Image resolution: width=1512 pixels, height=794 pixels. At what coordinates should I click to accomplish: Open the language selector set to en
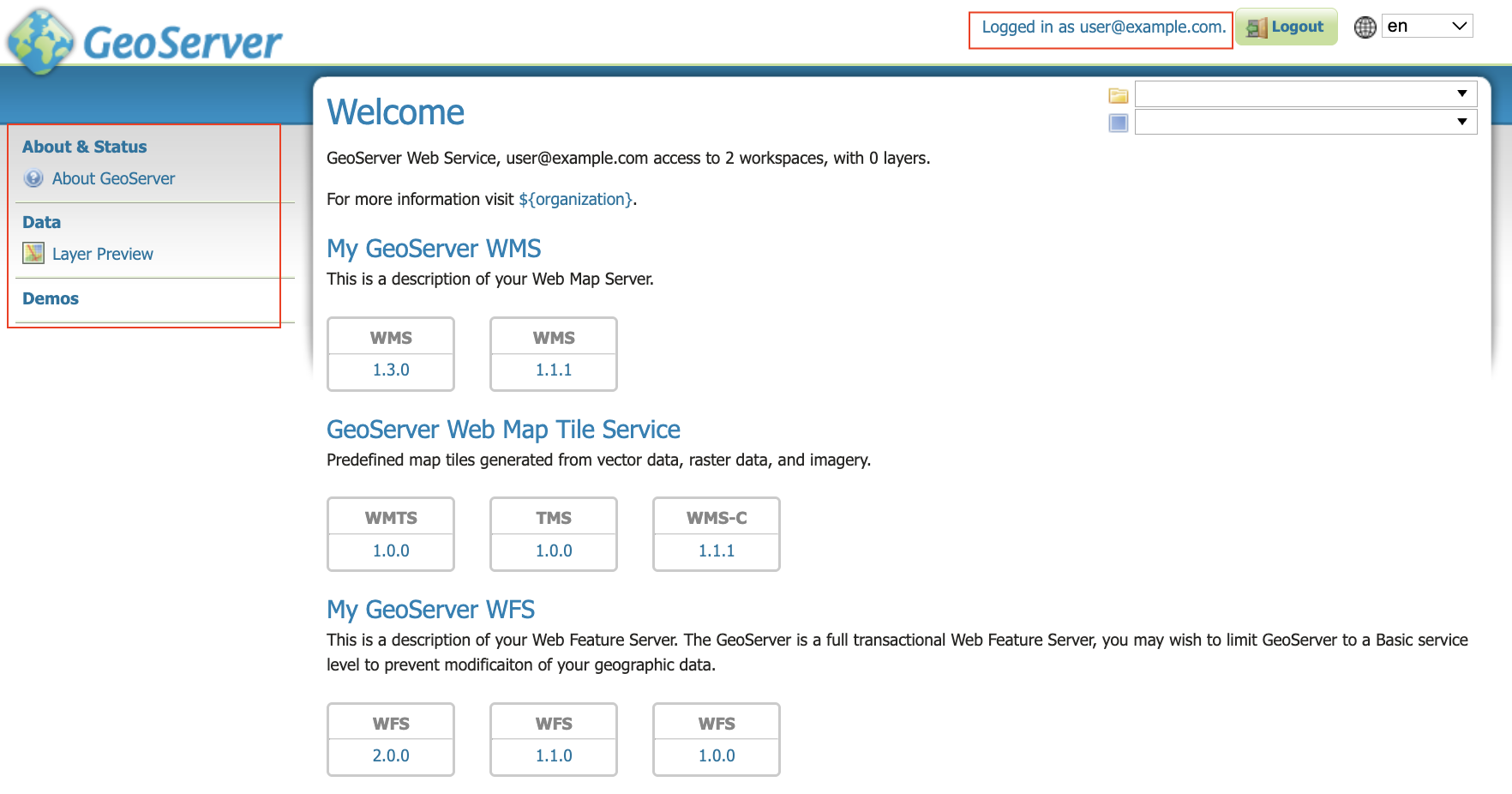(1426, 27)
